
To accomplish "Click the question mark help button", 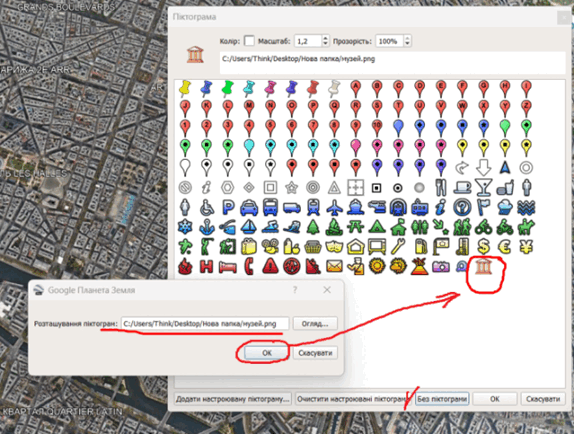I will tap(295, 290).
